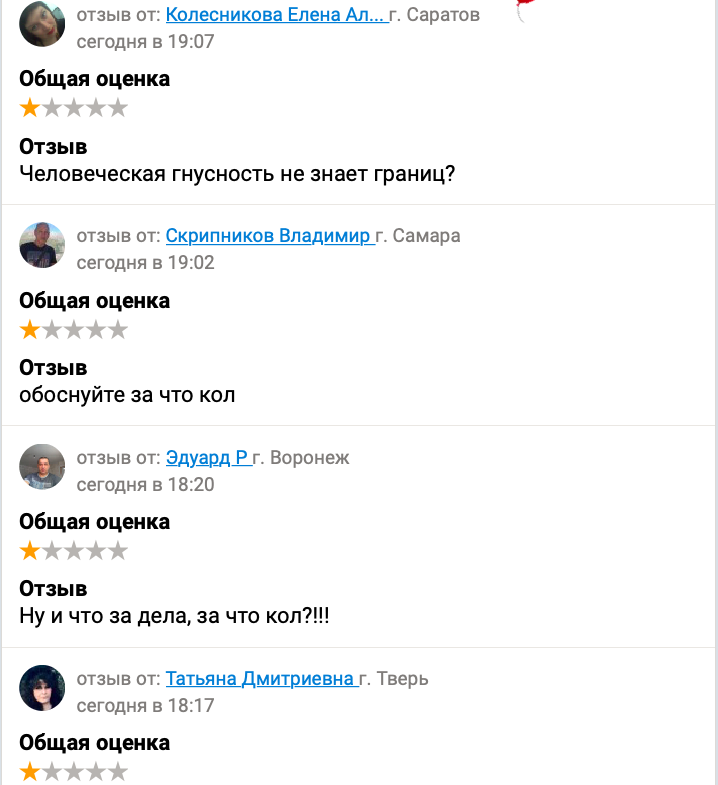Open Эдуард Р profile link

tap(207, 458)
